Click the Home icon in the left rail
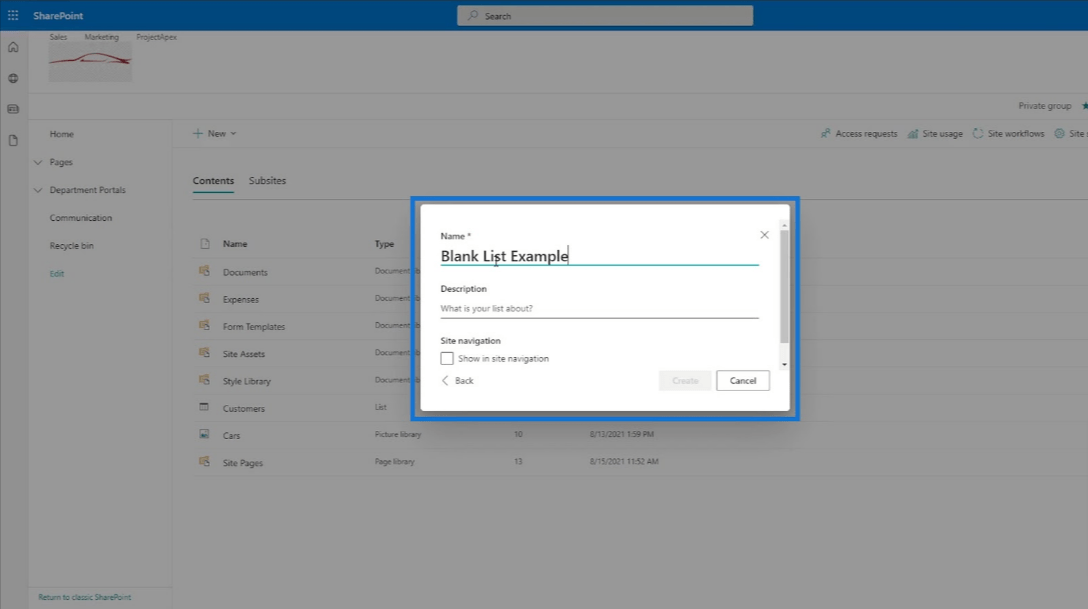This screenshot has width=1088, height=609. [x=13, y=47]
